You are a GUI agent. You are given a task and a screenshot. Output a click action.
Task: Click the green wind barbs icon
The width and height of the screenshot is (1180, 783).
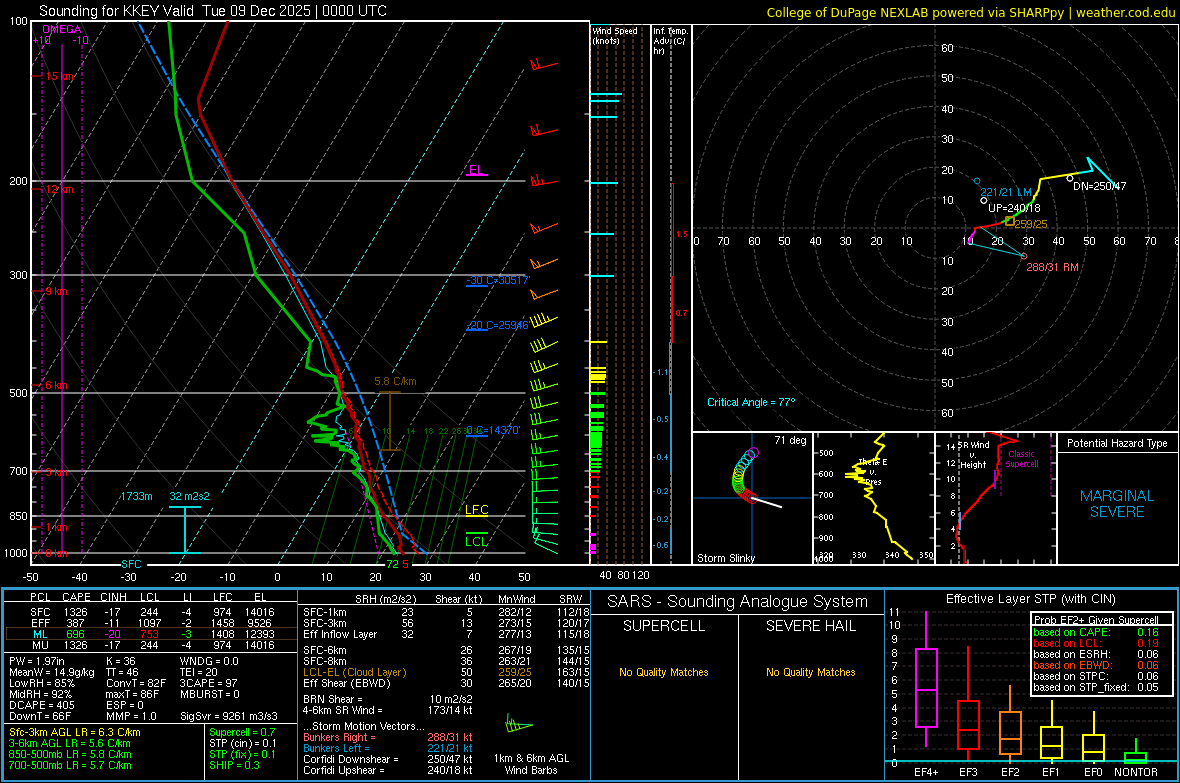pyautogui.click(x=519, y=725)
